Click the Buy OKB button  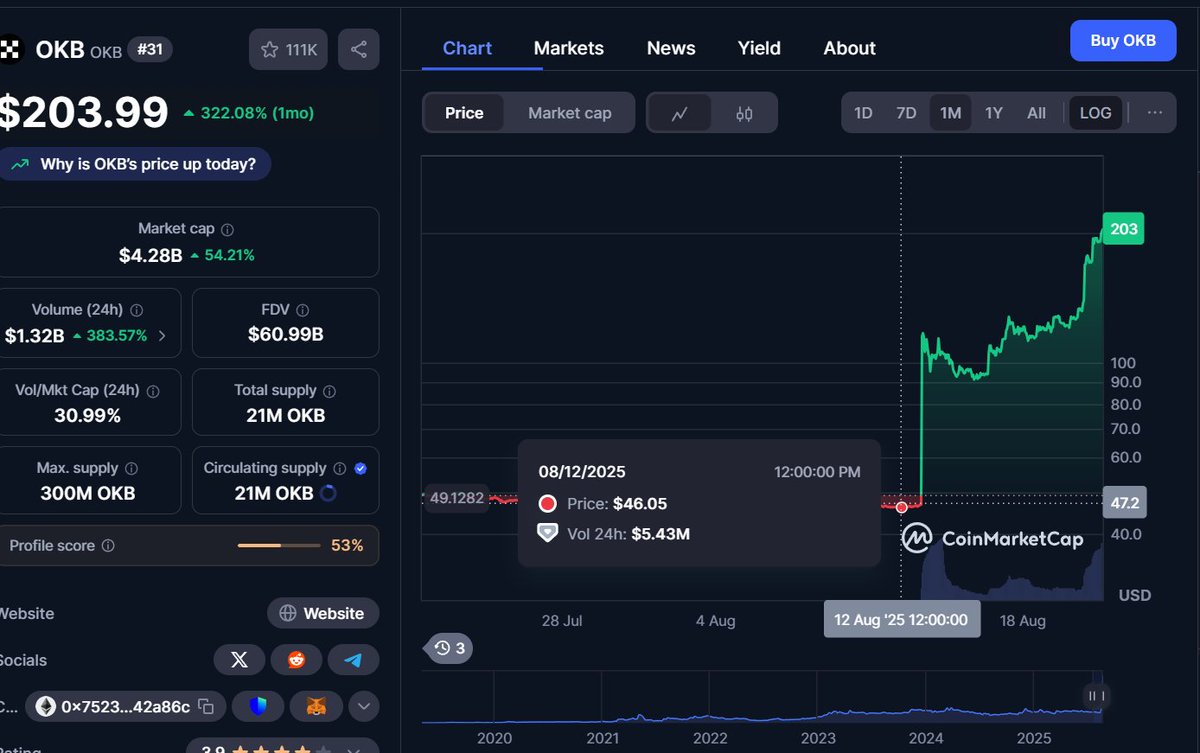1123,41
